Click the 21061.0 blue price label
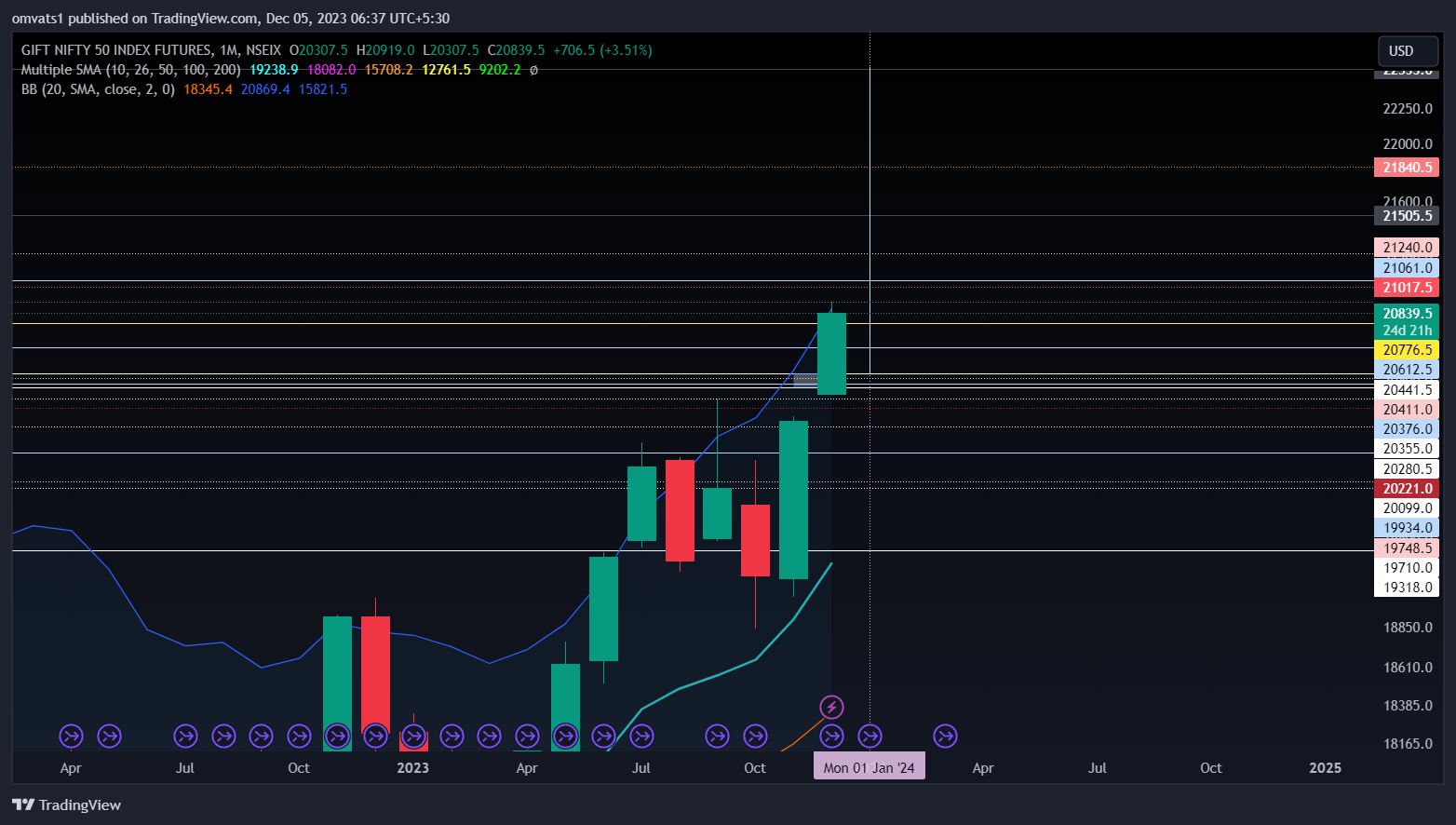Image resolution: width=1456 pixels, height=825 pixels. [x=1407, y=268]
